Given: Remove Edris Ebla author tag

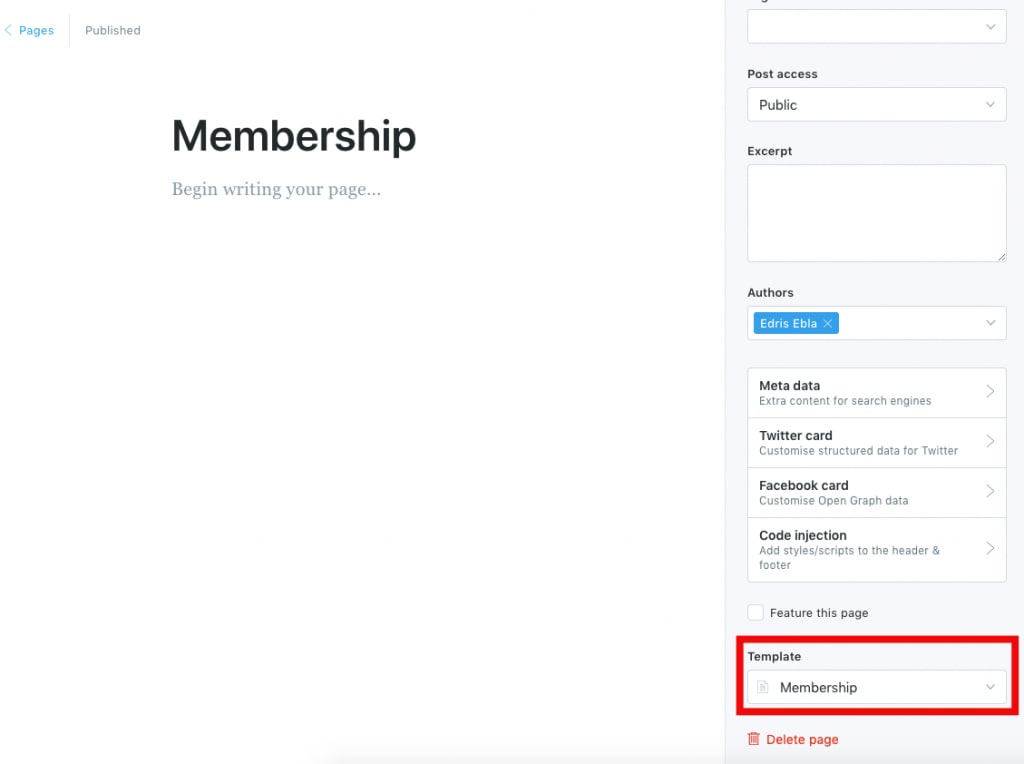Looking at the screenshot, I should 828,323.
